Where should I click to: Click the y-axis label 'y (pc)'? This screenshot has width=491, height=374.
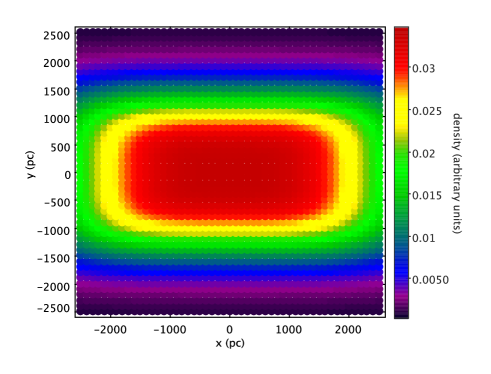tap(31, 165)
